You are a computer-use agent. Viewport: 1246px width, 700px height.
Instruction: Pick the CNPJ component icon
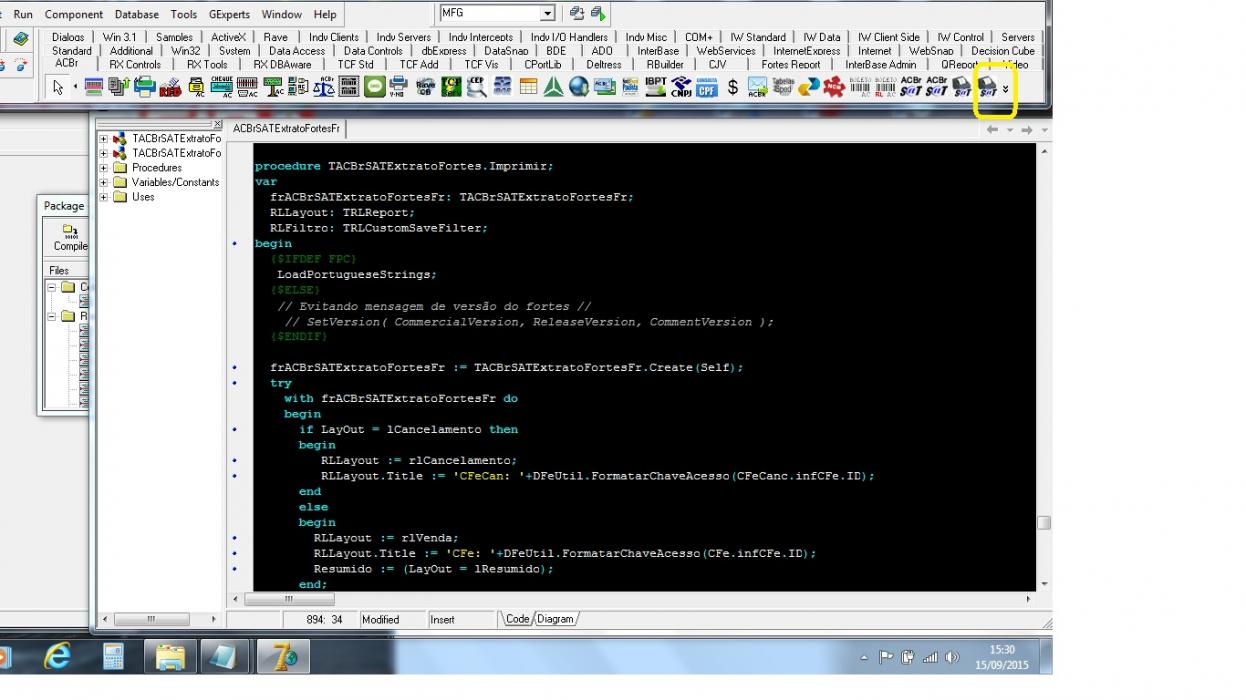682,87
